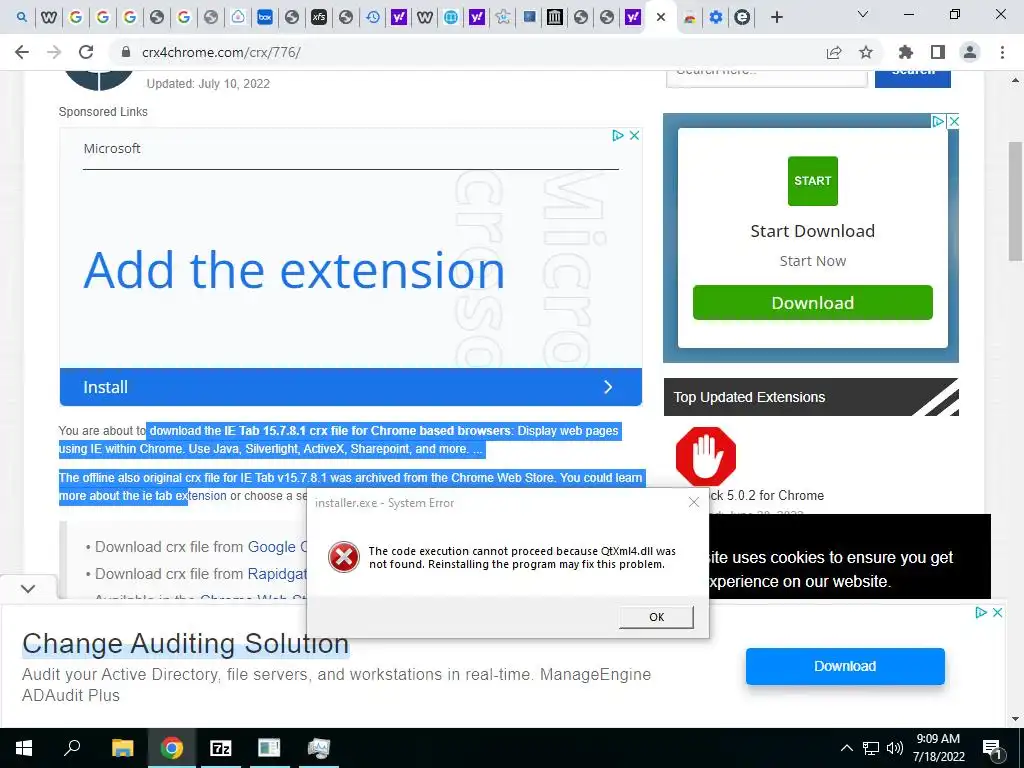1024x768 pixels.
Task: Click 'Change Auditing Solution' ad headline
Action: (x=185, y=643)
